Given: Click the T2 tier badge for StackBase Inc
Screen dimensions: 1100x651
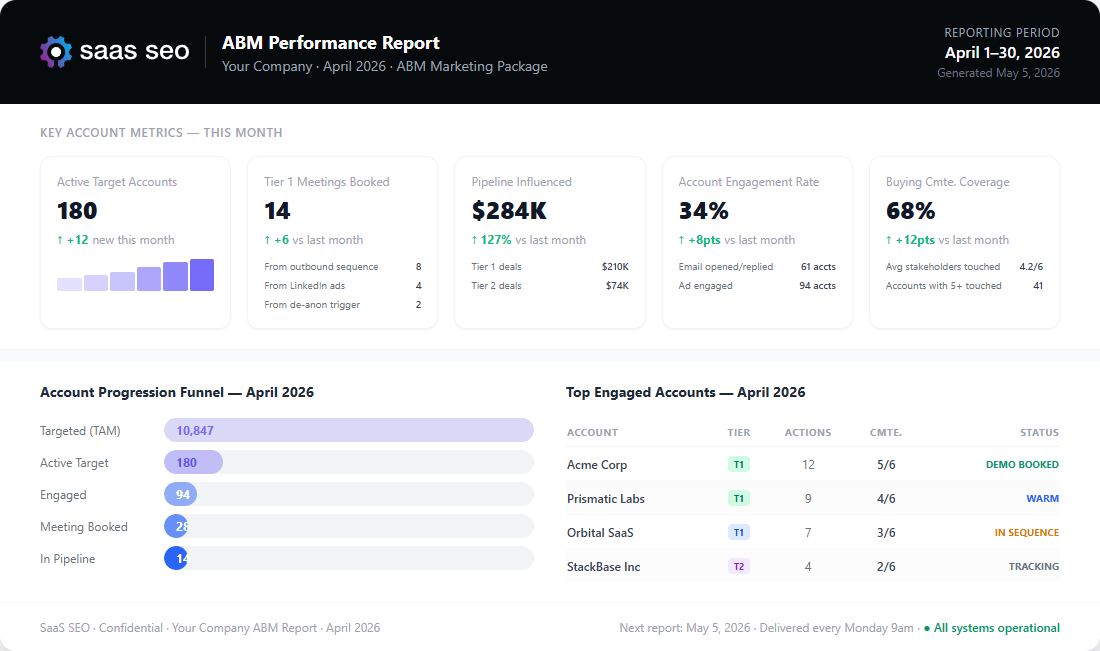Looking at the screenshot, I should (739, 566).
